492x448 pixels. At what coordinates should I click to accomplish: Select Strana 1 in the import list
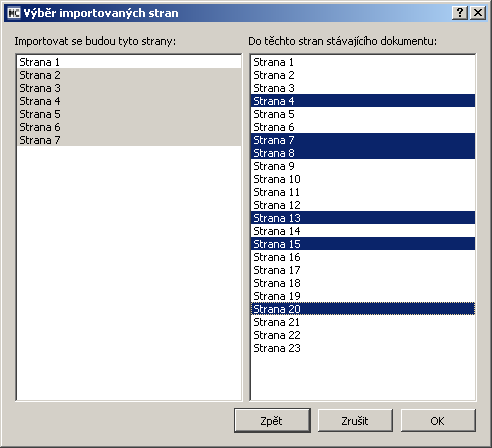pos(129,62)
